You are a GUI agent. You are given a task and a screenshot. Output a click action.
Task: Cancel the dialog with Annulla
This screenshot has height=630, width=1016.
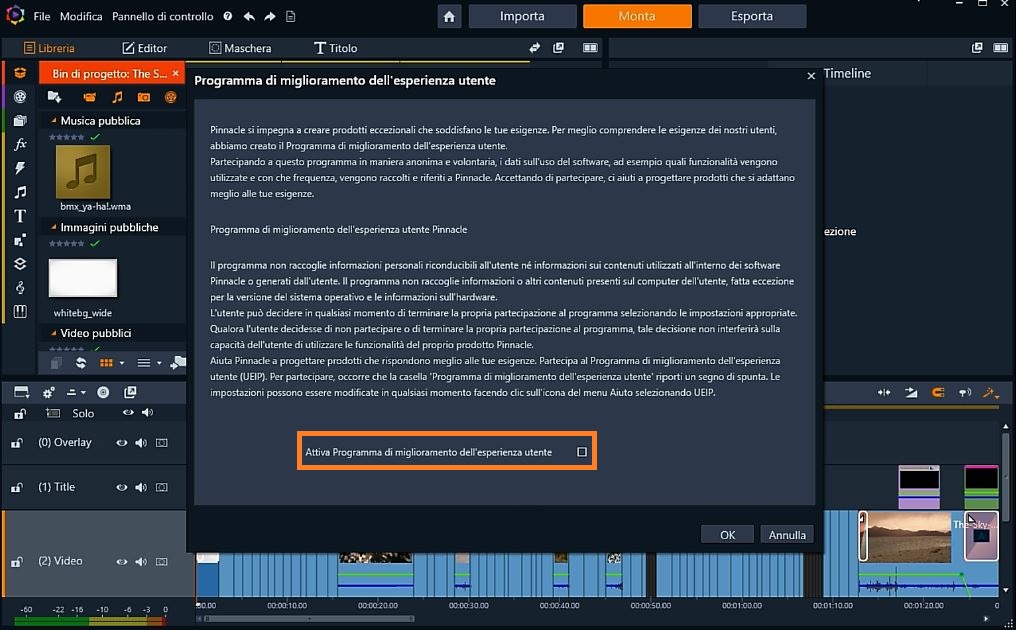coord(787,535)
